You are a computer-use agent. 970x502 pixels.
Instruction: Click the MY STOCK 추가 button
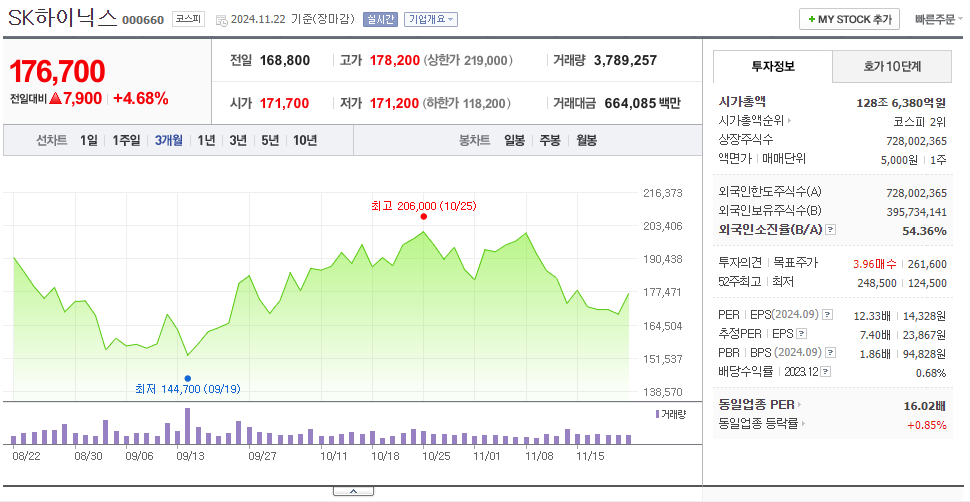pyautogui.click(x=849, y=19)
